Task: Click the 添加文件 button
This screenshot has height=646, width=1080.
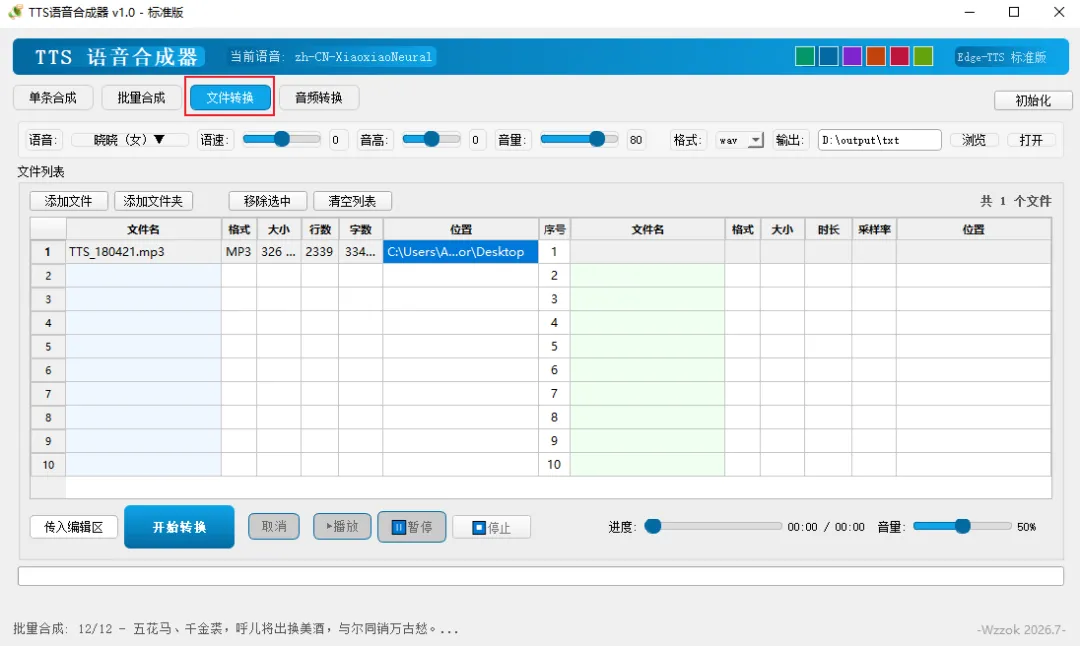Action: [68, 201]
